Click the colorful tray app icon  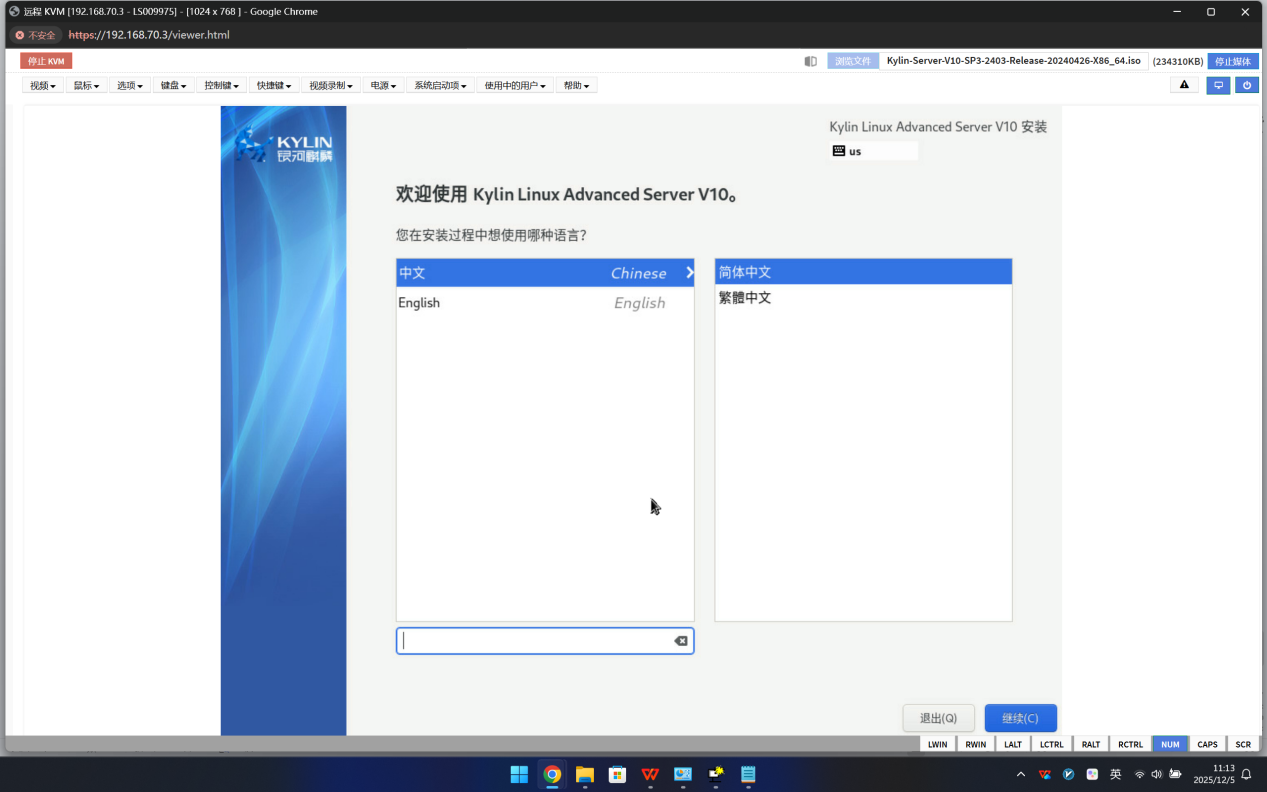[x=1092, y=774]
